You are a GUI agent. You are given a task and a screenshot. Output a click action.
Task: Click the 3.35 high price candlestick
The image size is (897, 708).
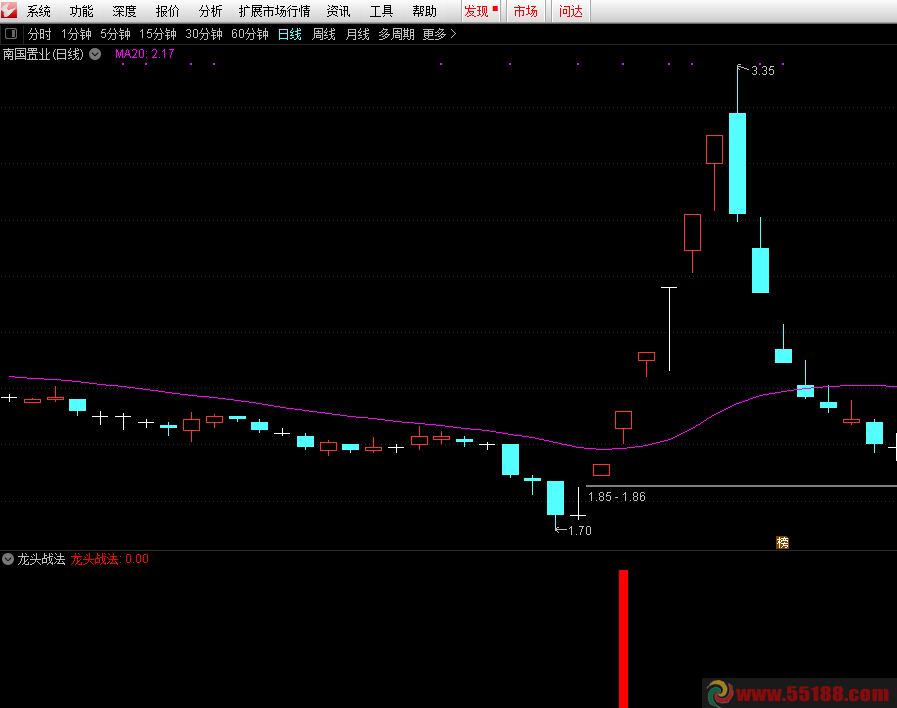click(x=737, y=163)
